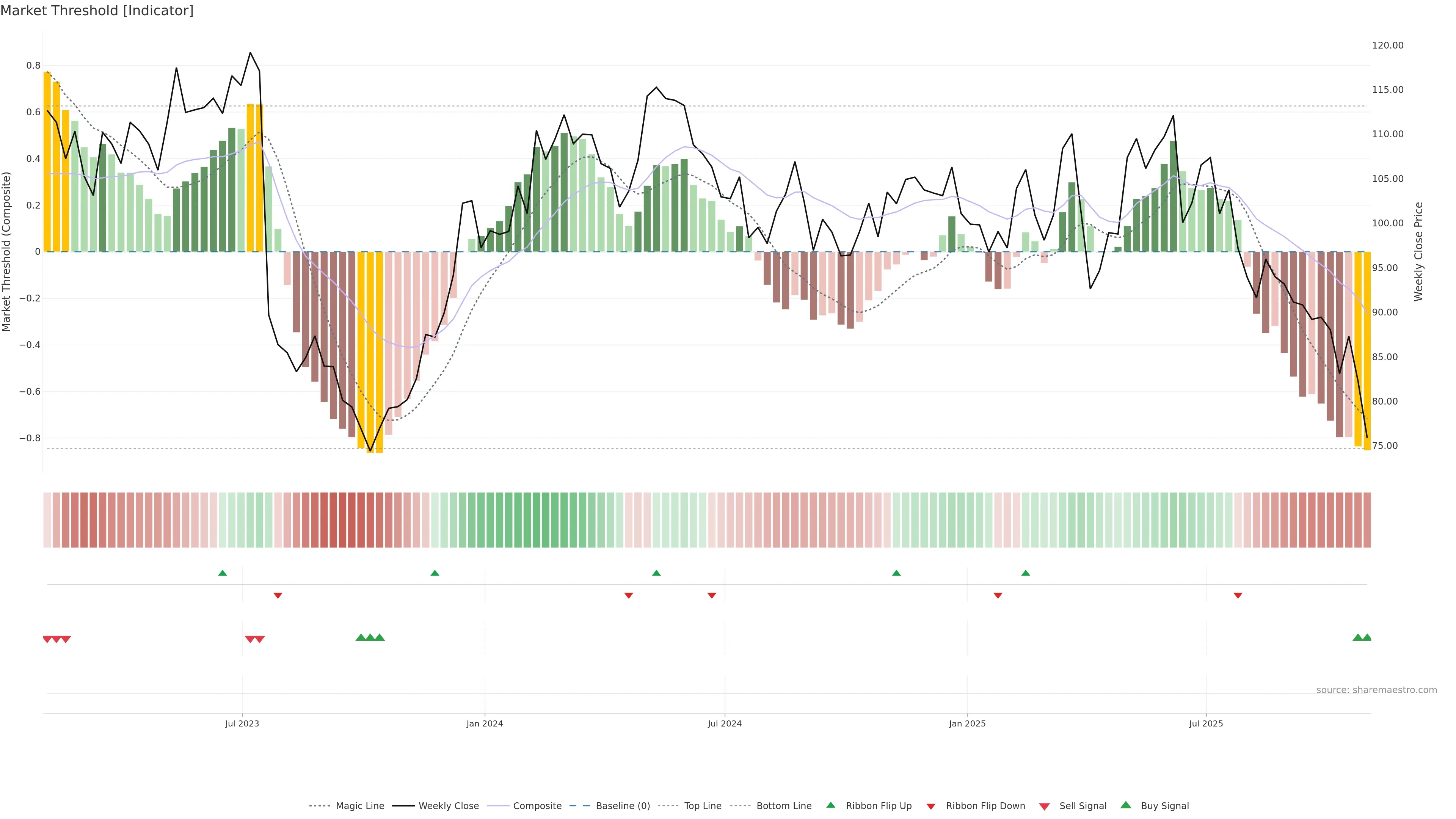Screen dimensions: 1456x819
Task: Click the Top Line legend label
Action: (703, 806)
